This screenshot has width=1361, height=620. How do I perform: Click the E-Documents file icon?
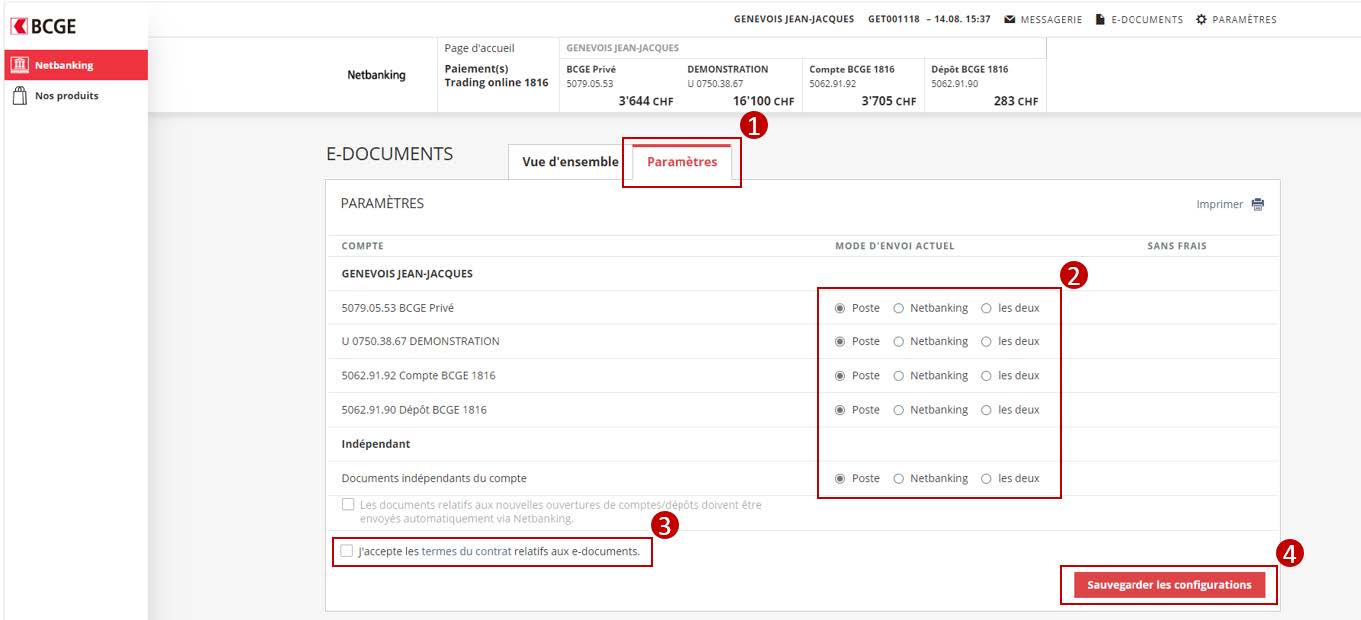click(x=1101, y=19)
